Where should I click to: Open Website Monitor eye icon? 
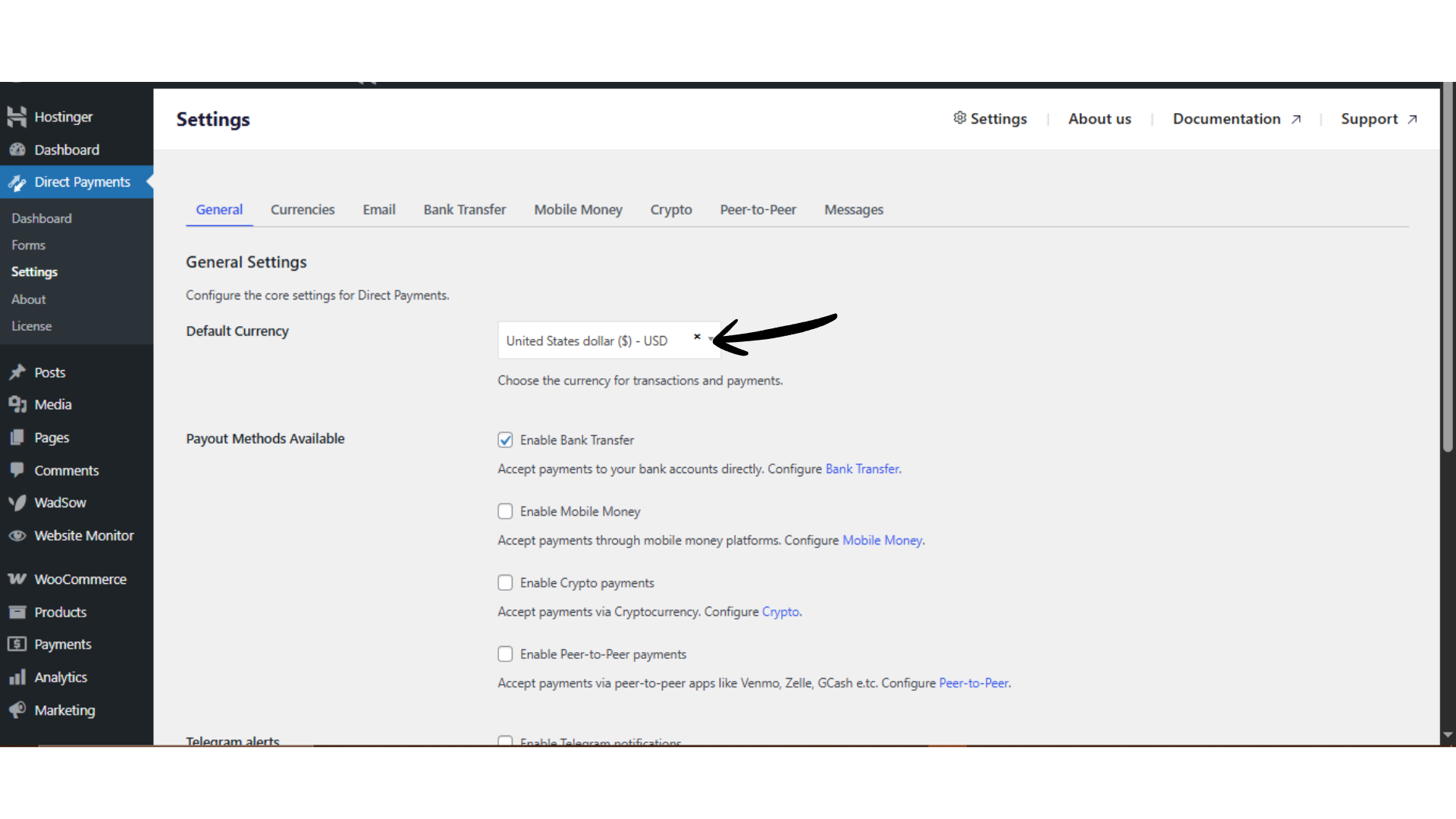[17, 535]
